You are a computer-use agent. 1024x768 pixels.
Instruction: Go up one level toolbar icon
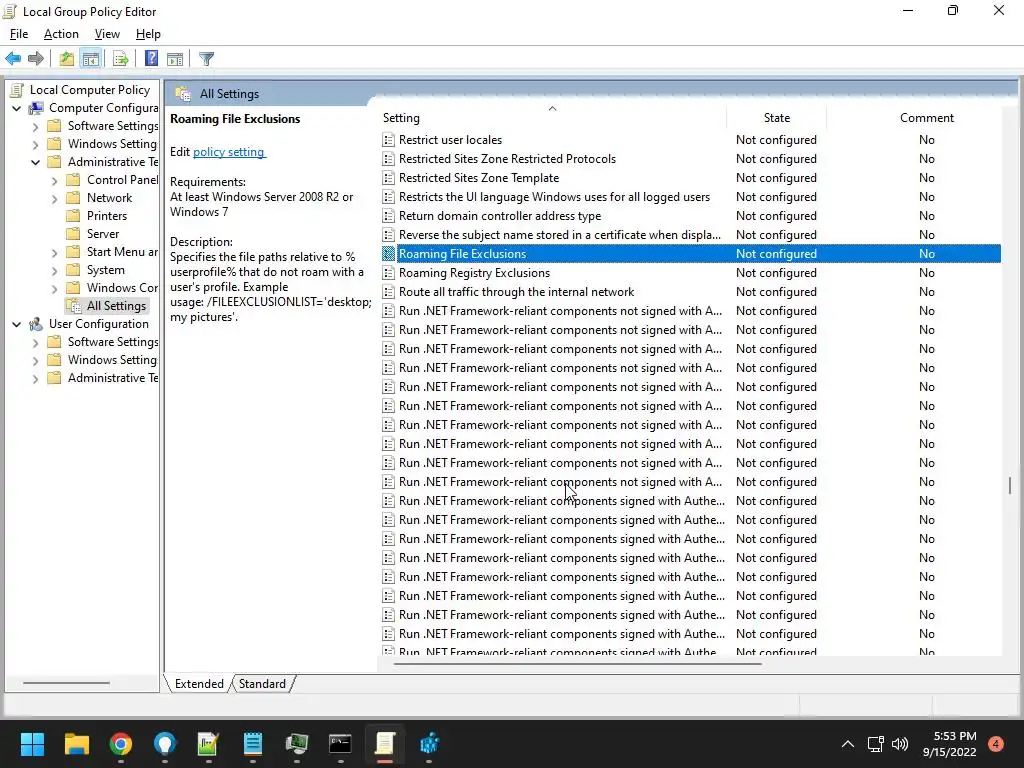tap(67, 59)
